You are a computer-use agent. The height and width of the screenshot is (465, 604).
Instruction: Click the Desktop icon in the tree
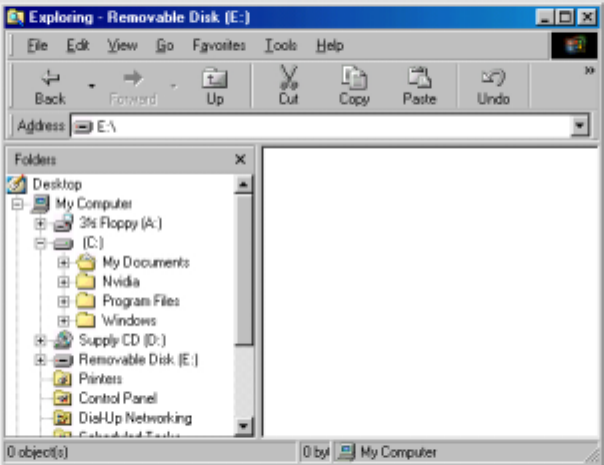click(17, 184)
